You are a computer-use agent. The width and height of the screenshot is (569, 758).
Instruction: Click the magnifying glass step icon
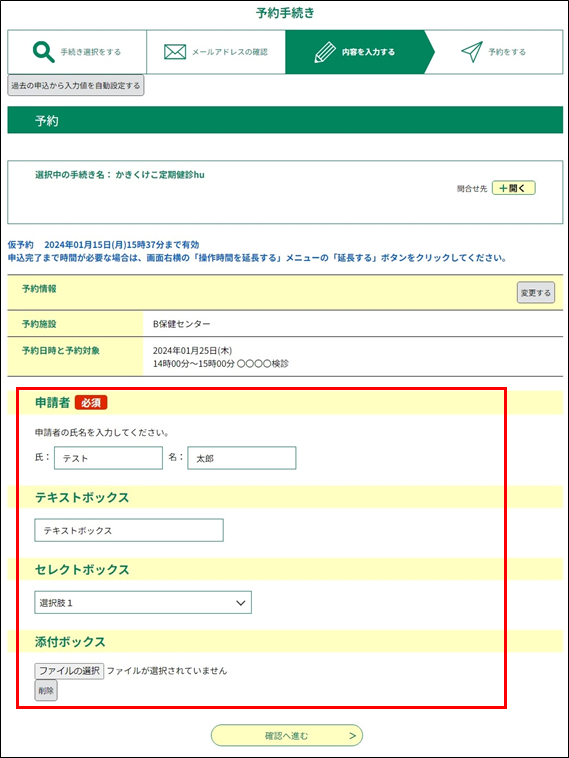point(44,52)
